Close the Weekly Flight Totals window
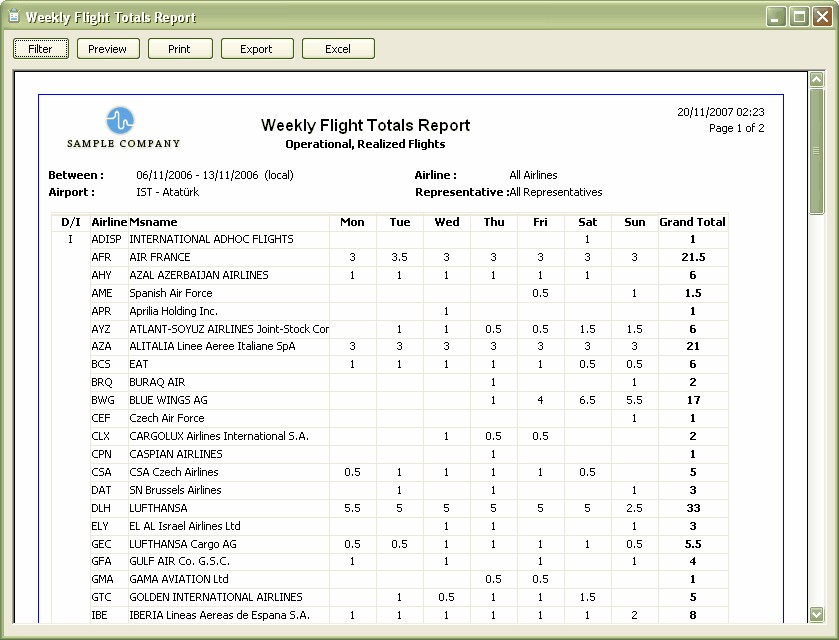The width and height of the screenshot is (839, 640). [x=822, y=17]
